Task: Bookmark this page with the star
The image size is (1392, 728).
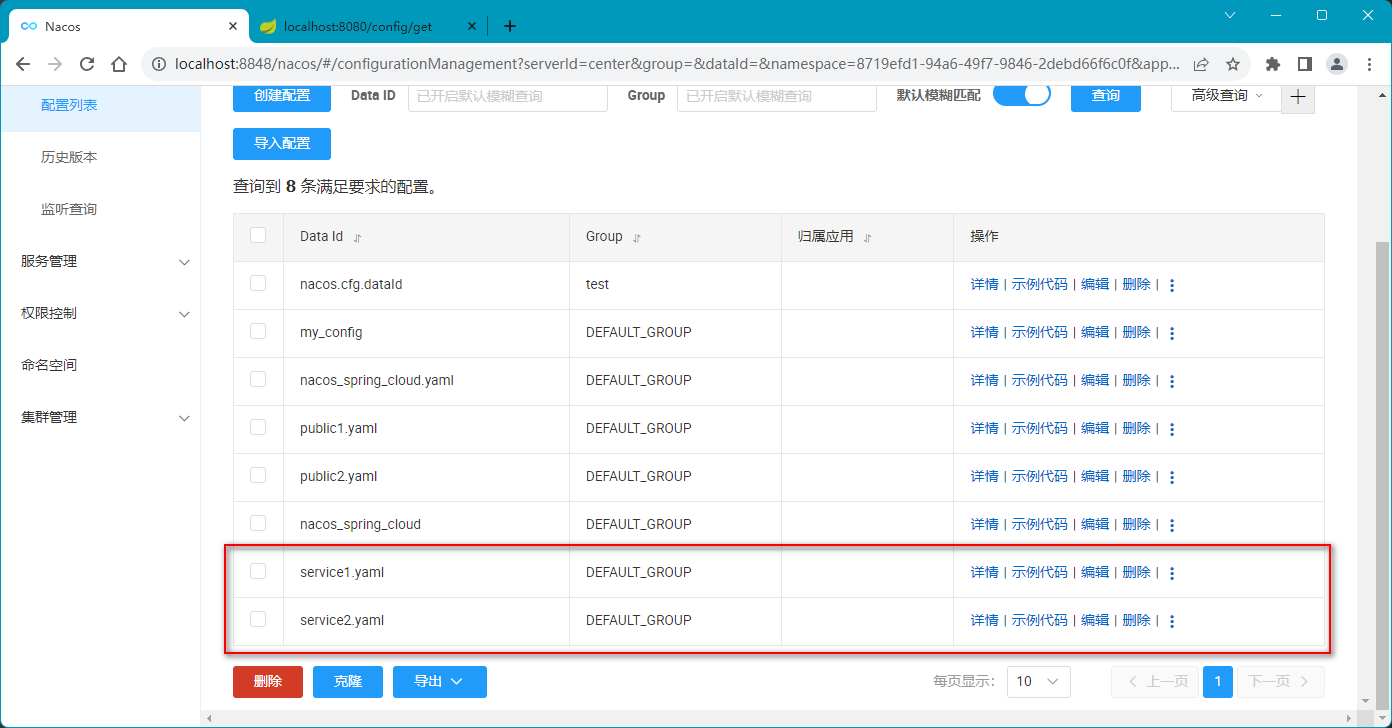Action: point(1232,64)
